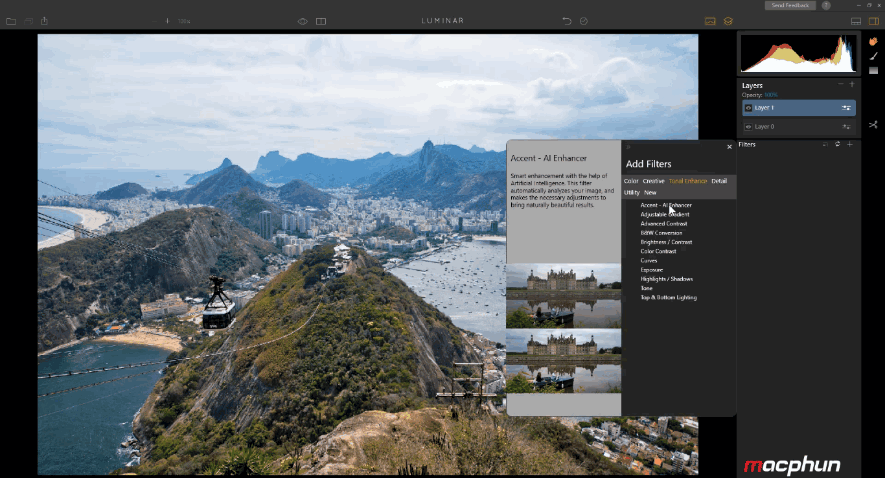Choose the Adjustable Gradient filter
Viewport: 885px width, 478px height.
[665, 214]
